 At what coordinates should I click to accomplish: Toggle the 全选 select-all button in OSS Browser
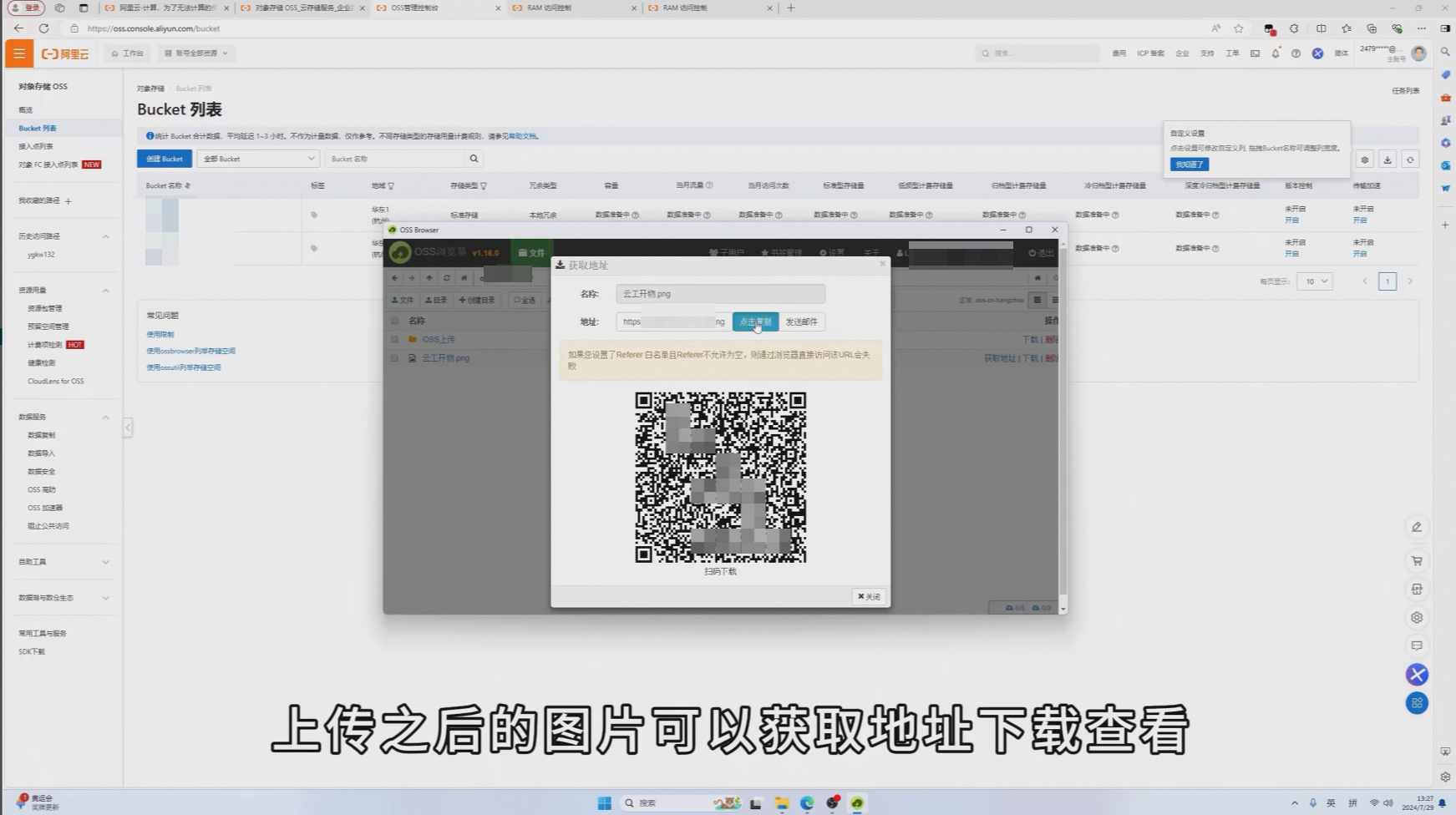pos(525,300)
